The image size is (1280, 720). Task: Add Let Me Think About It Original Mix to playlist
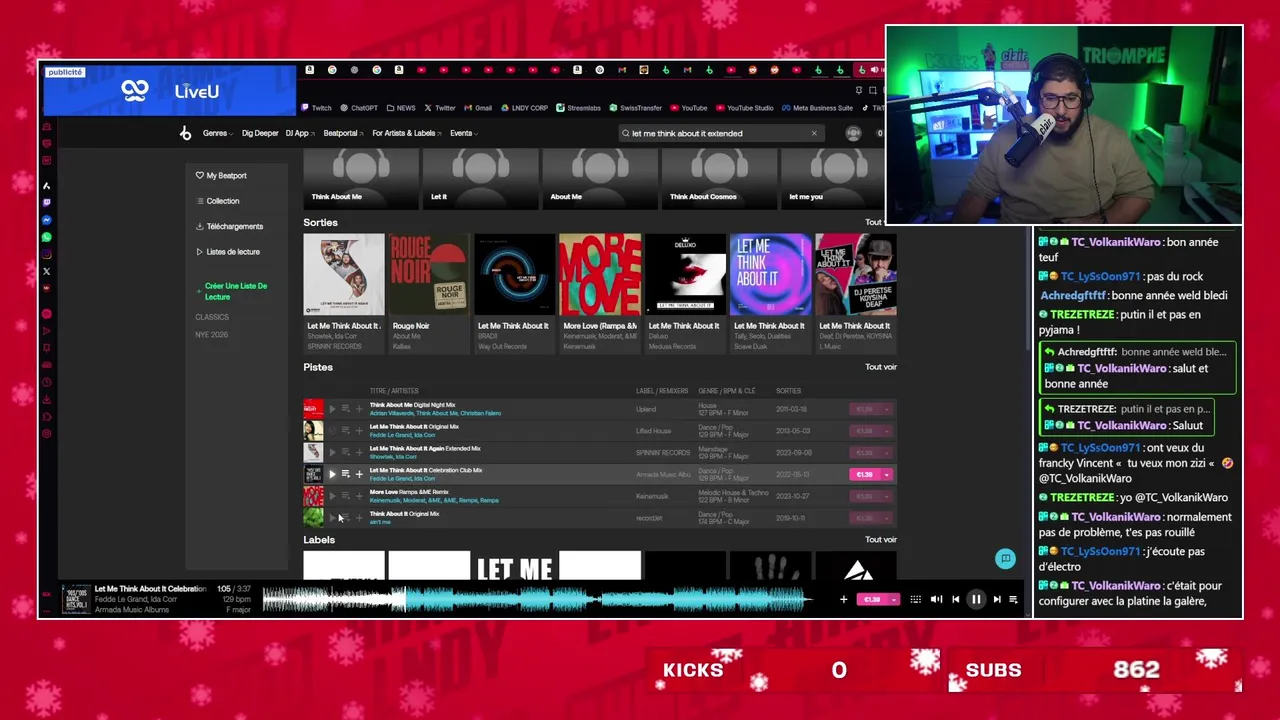359,431
